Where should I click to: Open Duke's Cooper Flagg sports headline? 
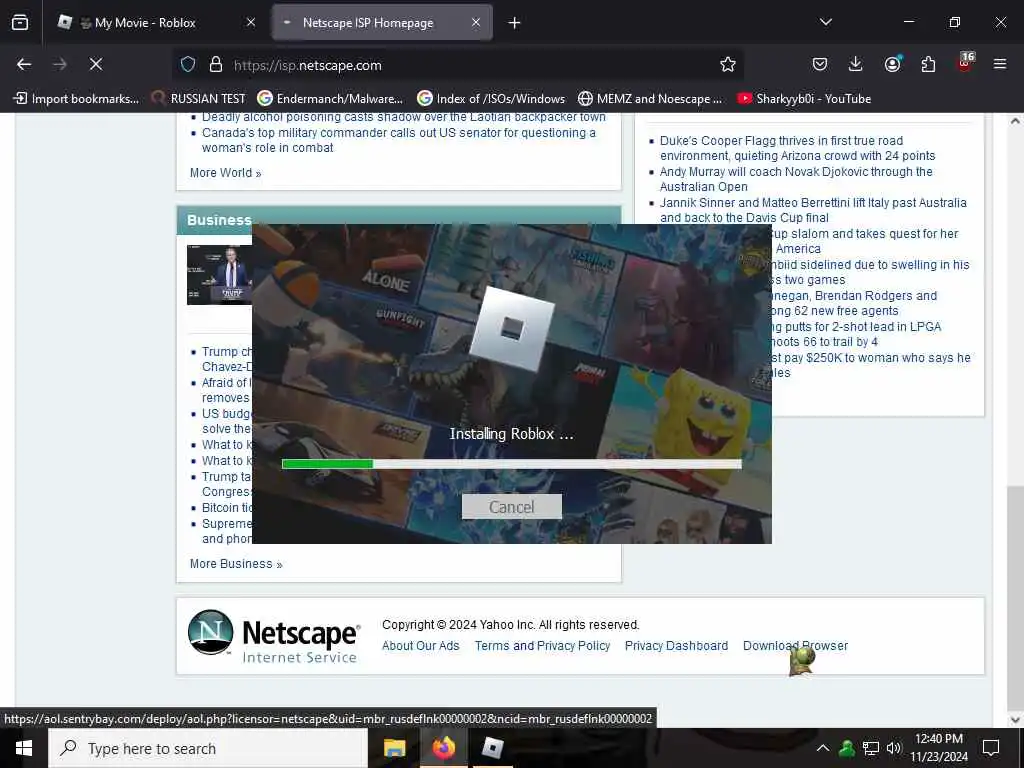(x=797, y=148)
